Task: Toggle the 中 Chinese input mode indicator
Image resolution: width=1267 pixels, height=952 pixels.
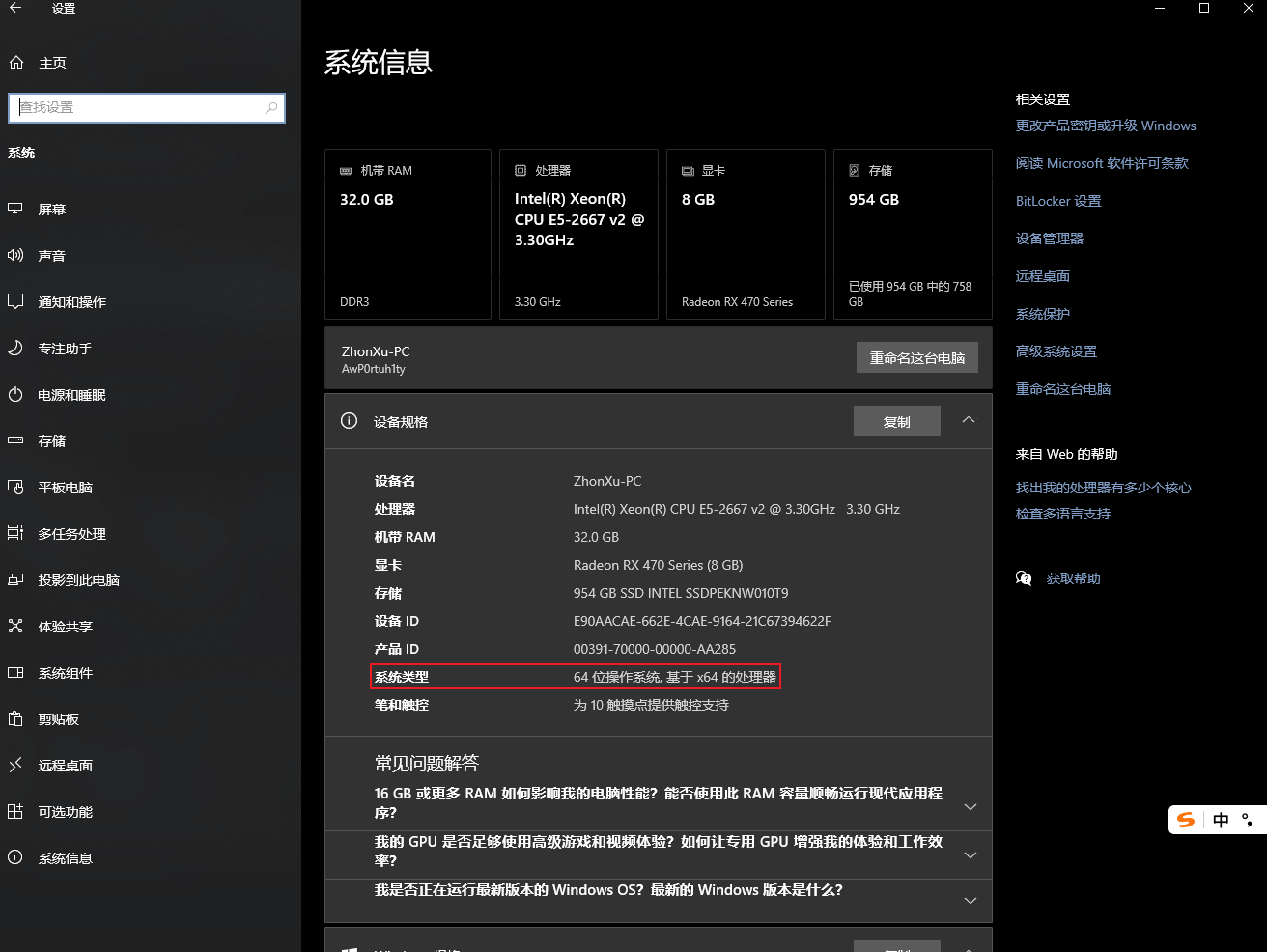Action: click(1221, 820)
